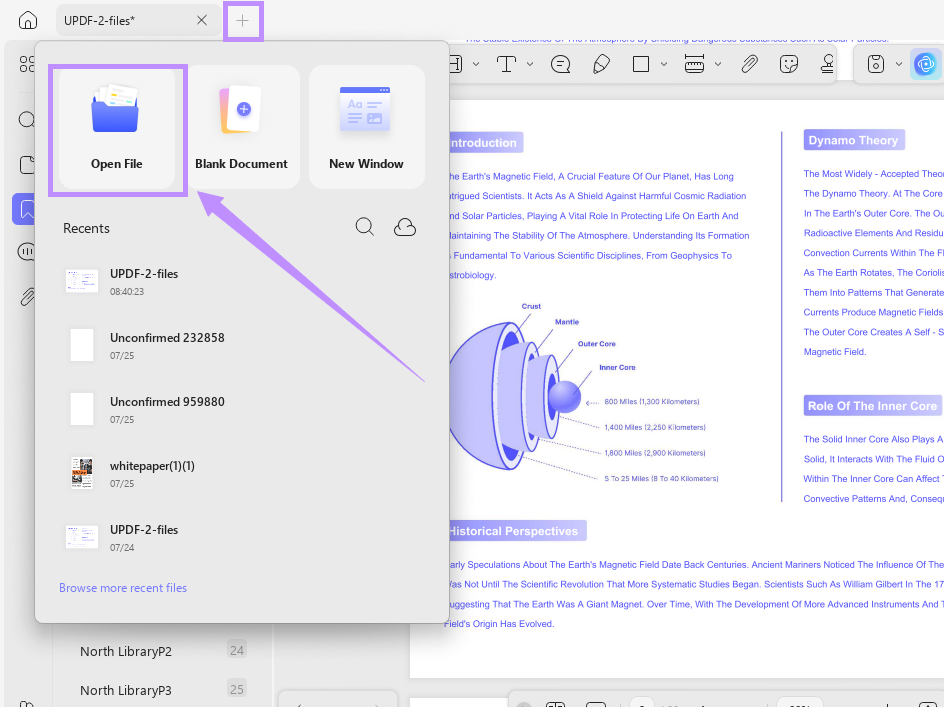Select the stamp tool
944x707 pixels.
click(828, 64)
